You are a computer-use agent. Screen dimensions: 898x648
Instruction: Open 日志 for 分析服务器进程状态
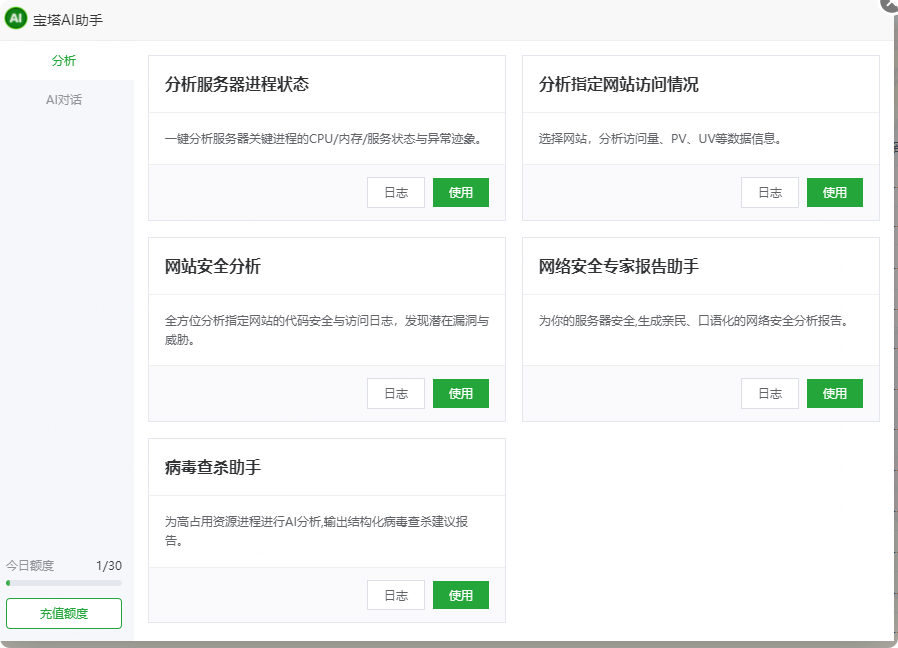click(395, 192)
